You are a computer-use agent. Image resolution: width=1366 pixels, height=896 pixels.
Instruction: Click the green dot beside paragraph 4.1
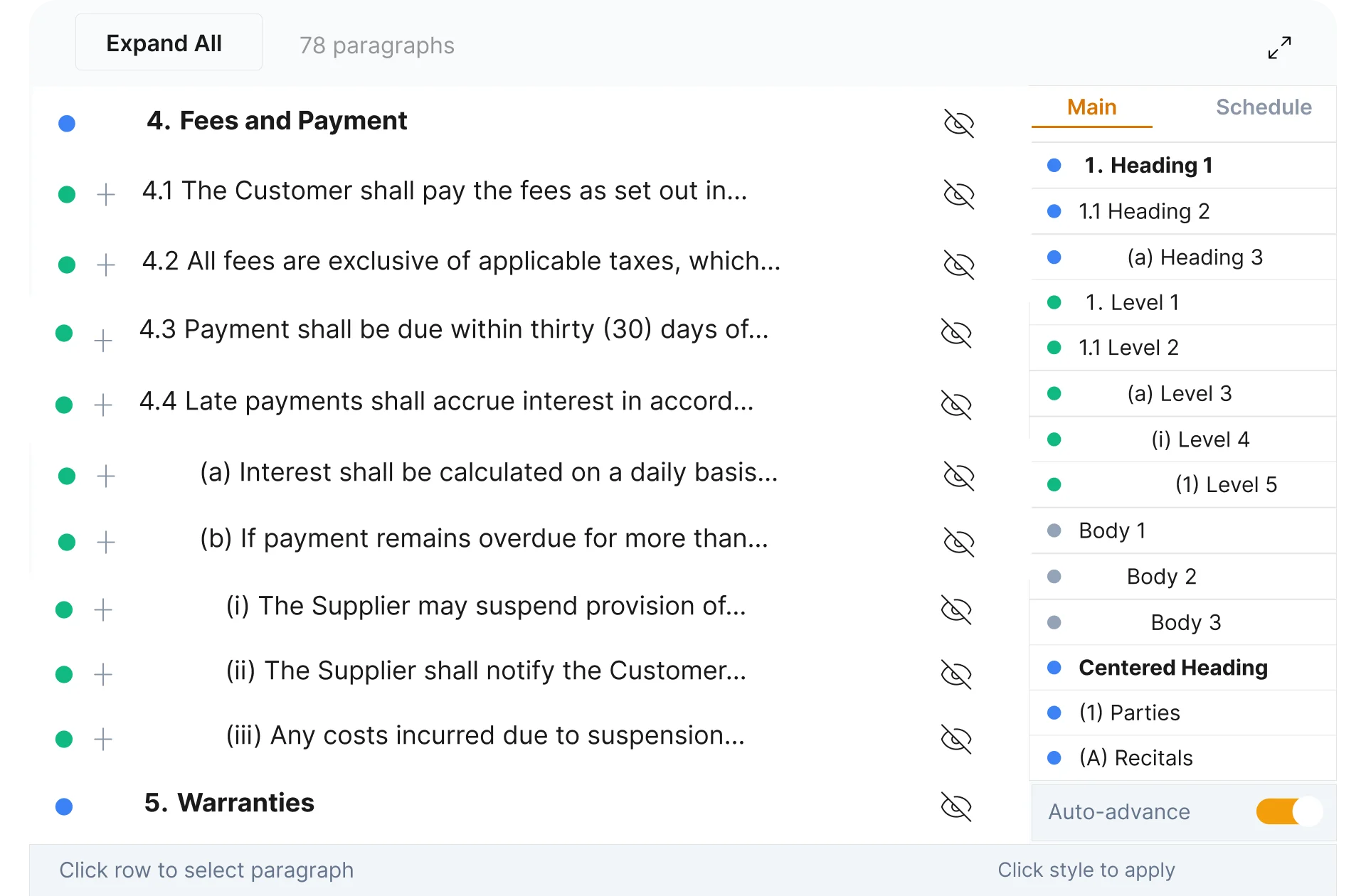(67, 194)
